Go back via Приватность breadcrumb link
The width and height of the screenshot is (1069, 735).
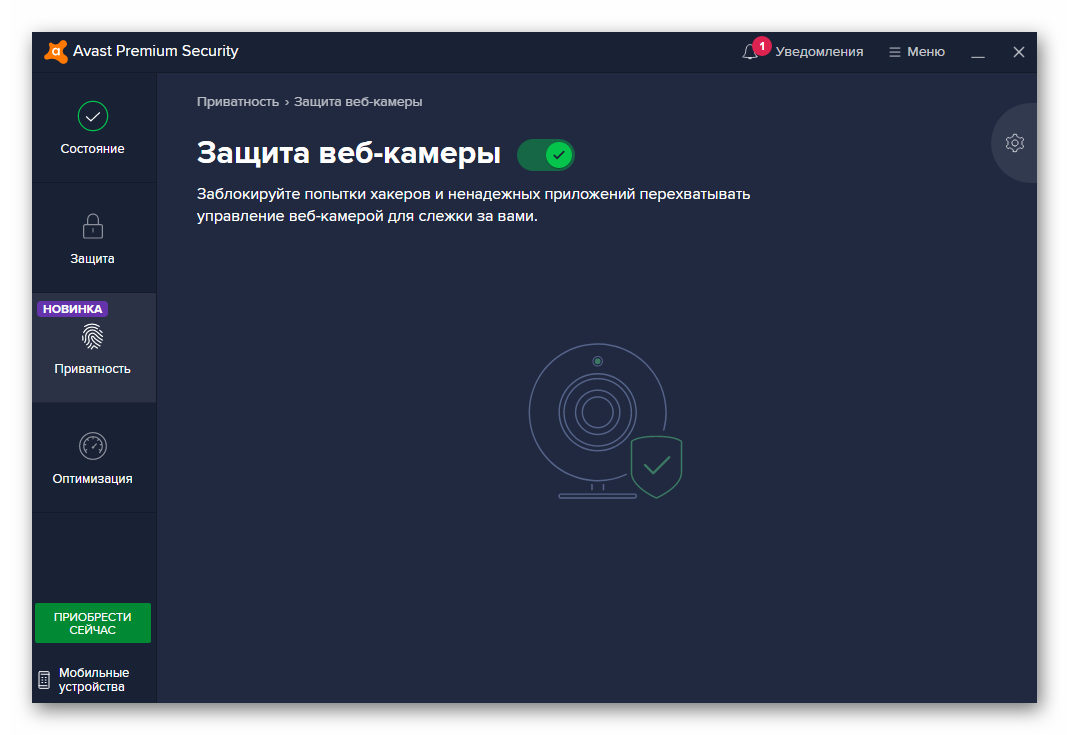[x=238, y=102]
